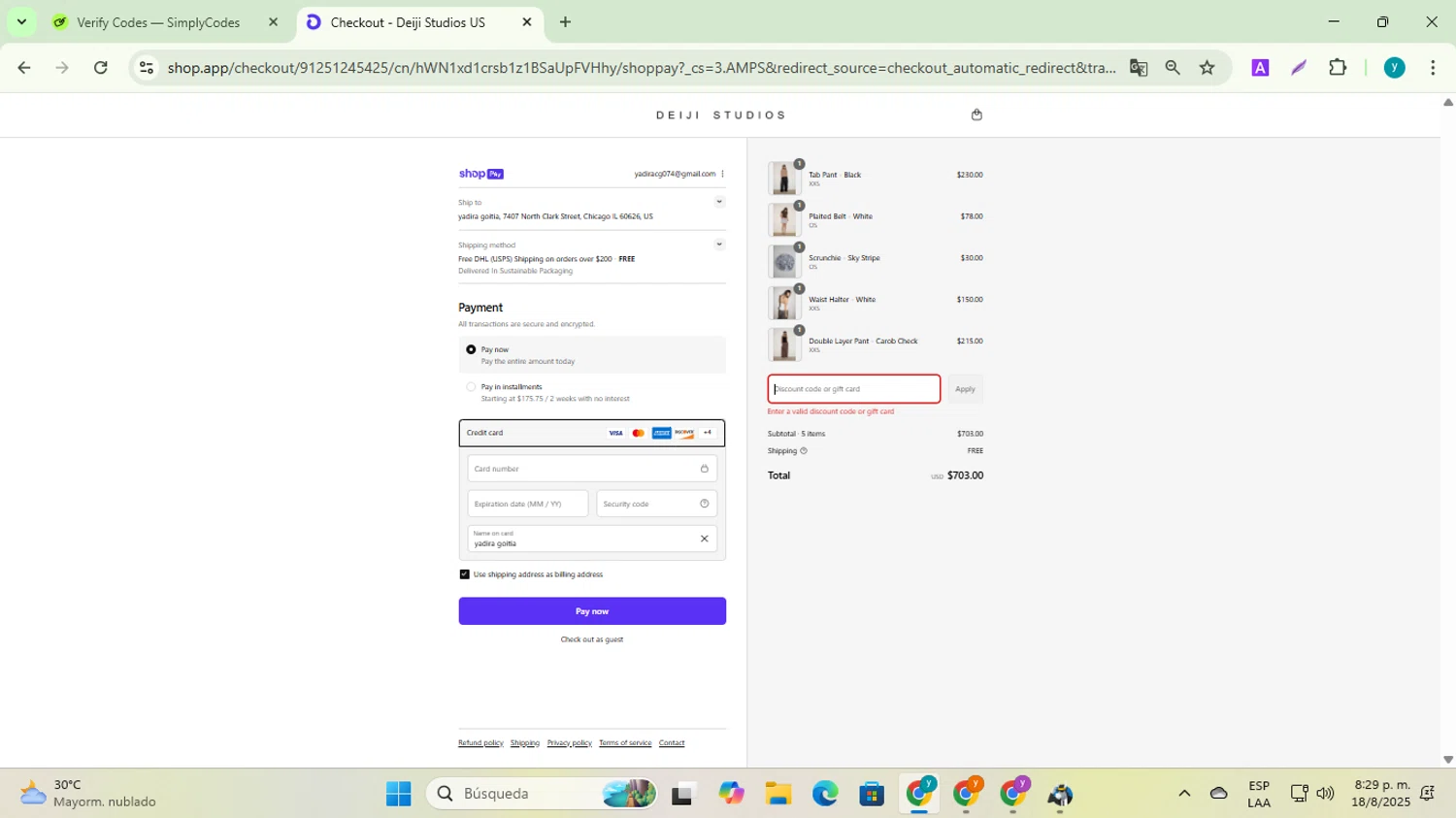
Task: Open the Chrome profile avatar
Action: coord(1395,68)
